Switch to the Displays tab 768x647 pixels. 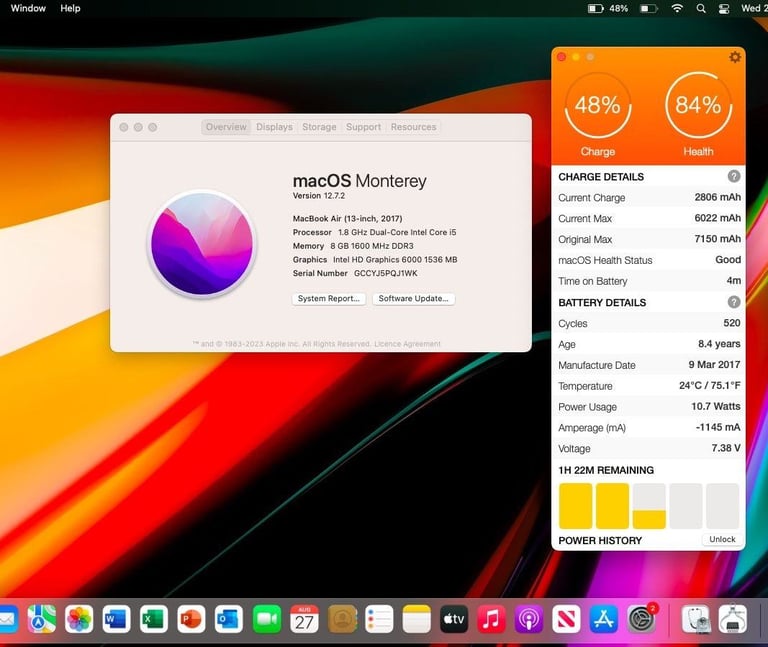pyautogui.click(x=274, y=127)
